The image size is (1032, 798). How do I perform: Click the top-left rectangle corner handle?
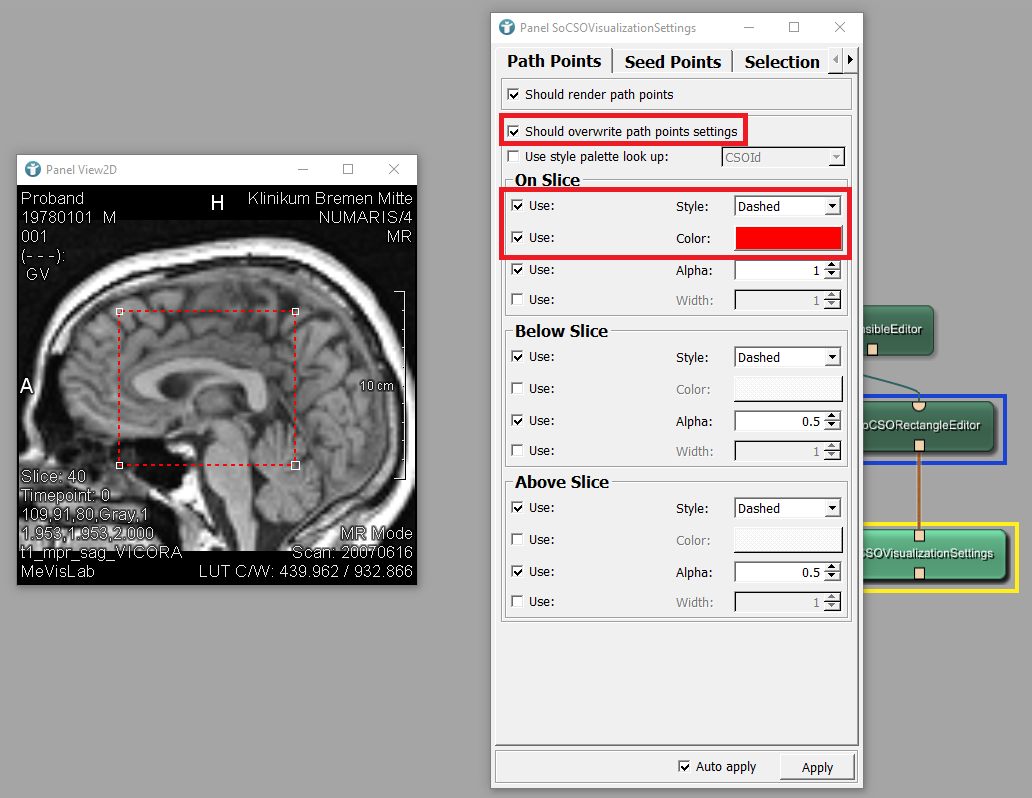click(x=120, y=312)
